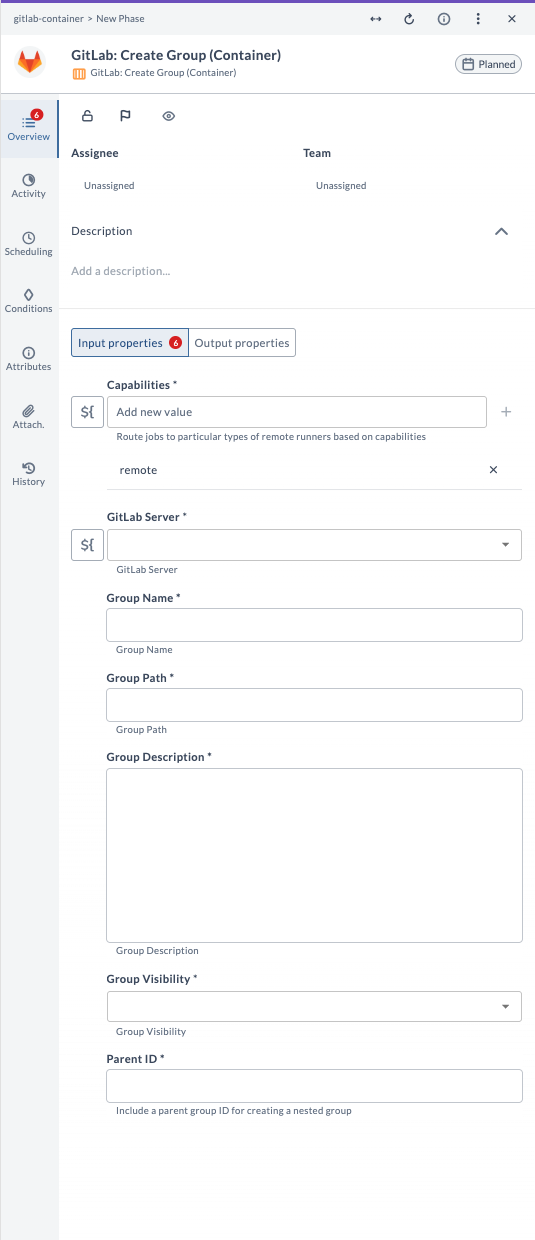Click the GitLab fox logo

tap(30, 63)
